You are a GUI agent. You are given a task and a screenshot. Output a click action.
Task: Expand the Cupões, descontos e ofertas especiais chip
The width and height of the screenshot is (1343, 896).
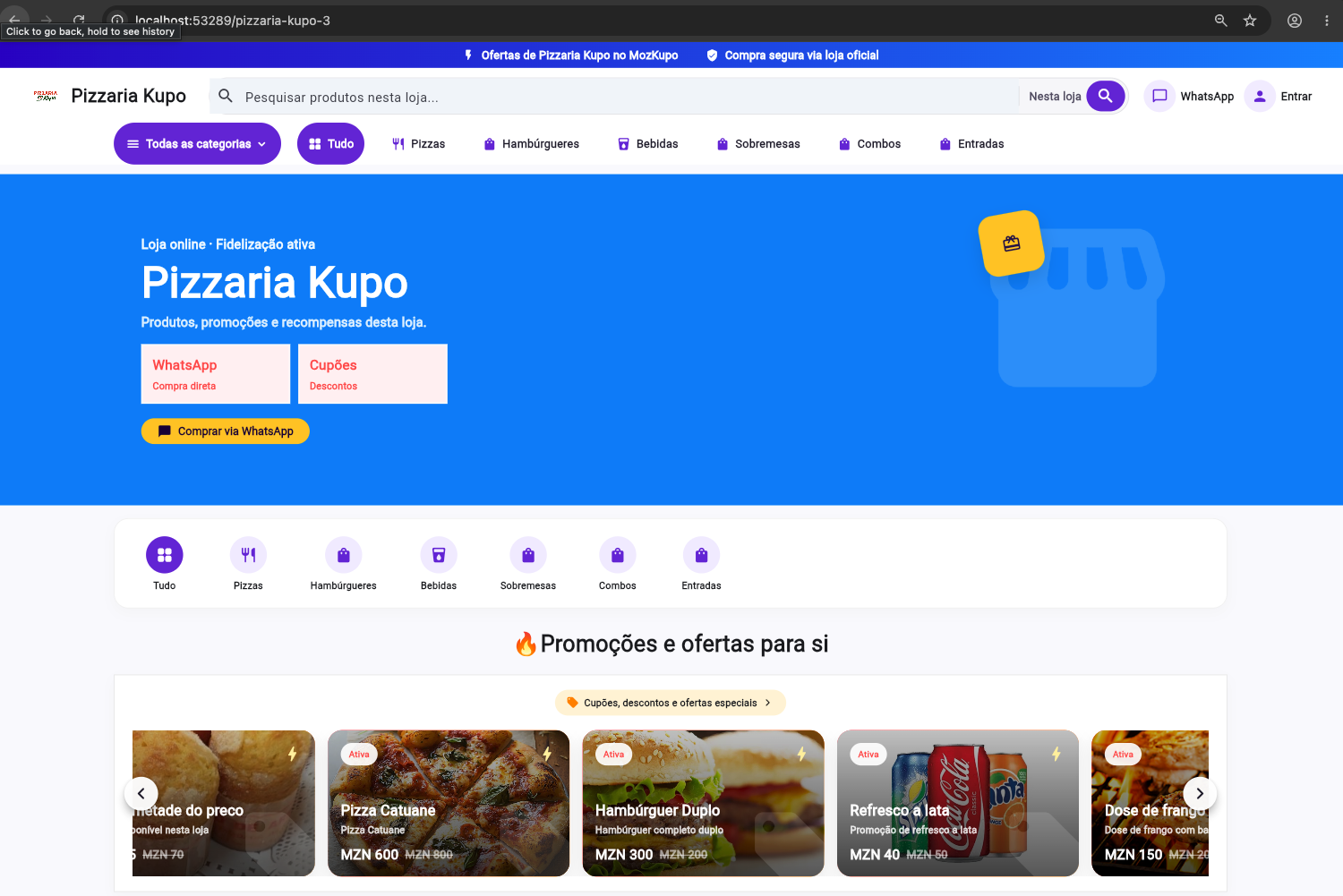[x=670, y=703]
